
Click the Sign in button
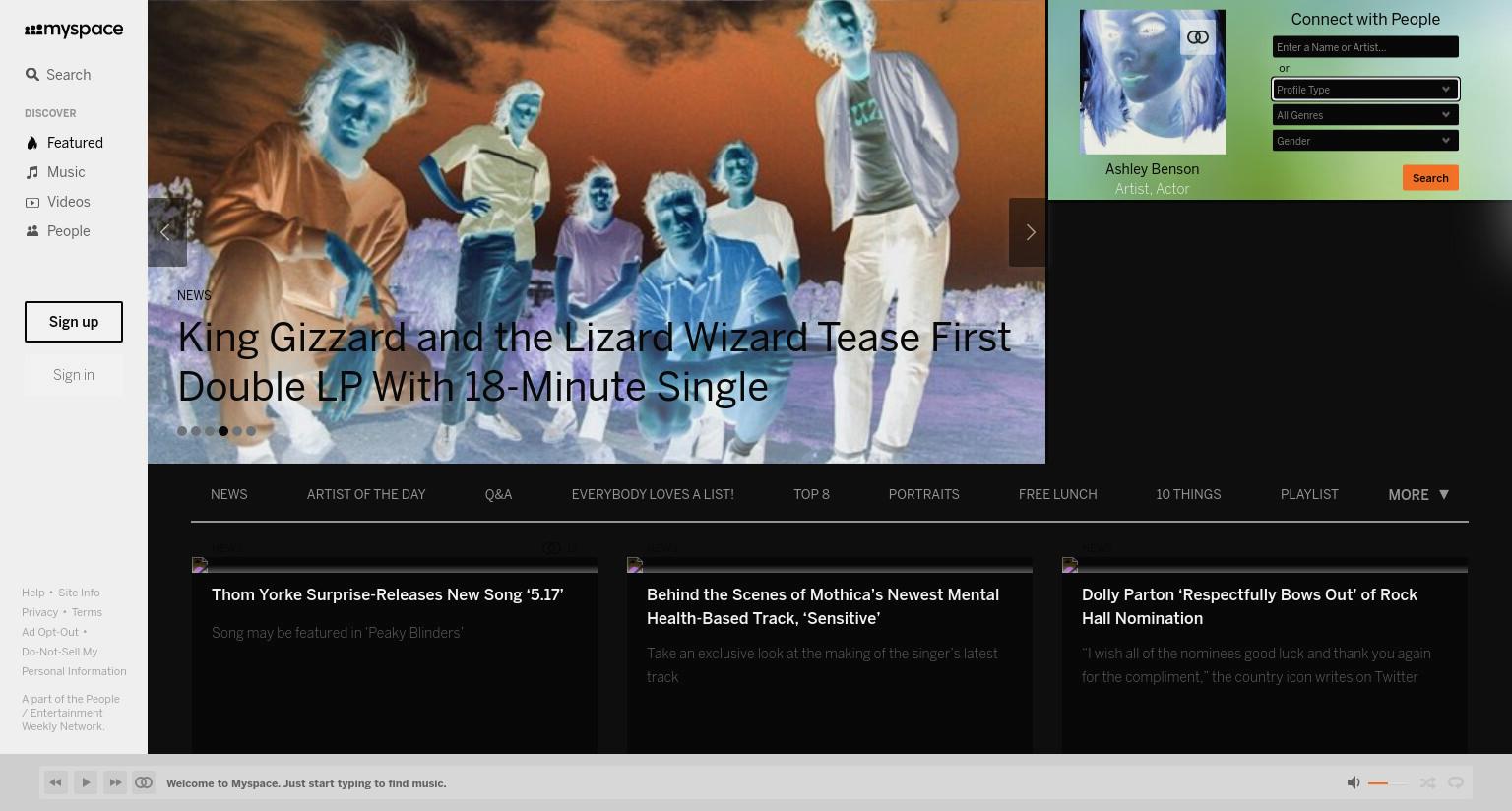click(74, 375)
